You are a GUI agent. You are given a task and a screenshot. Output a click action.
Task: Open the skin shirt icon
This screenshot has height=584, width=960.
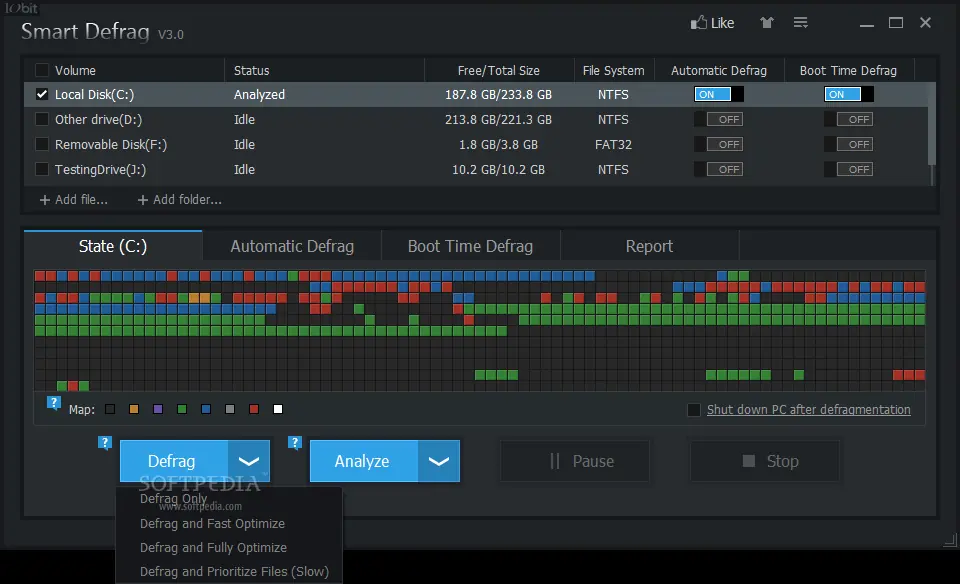767,23
